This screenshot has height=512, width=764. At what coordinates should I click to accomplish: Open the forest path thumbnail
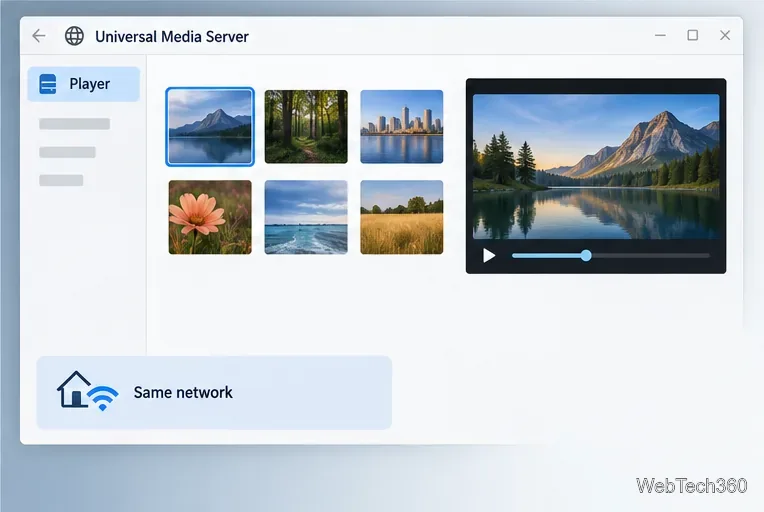(306, 127)
